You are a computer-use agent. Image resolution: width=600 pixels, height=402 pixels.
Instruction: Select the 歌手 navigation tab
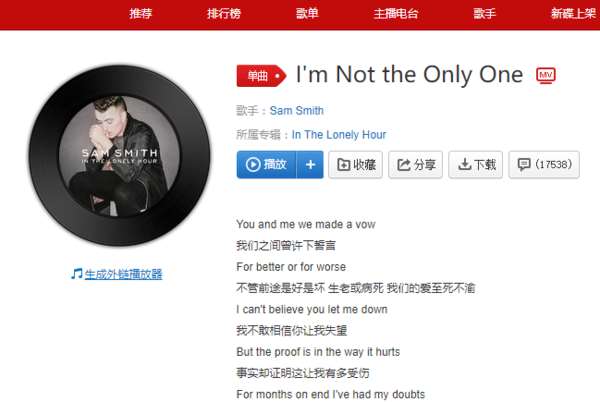[x=484, y=14]
